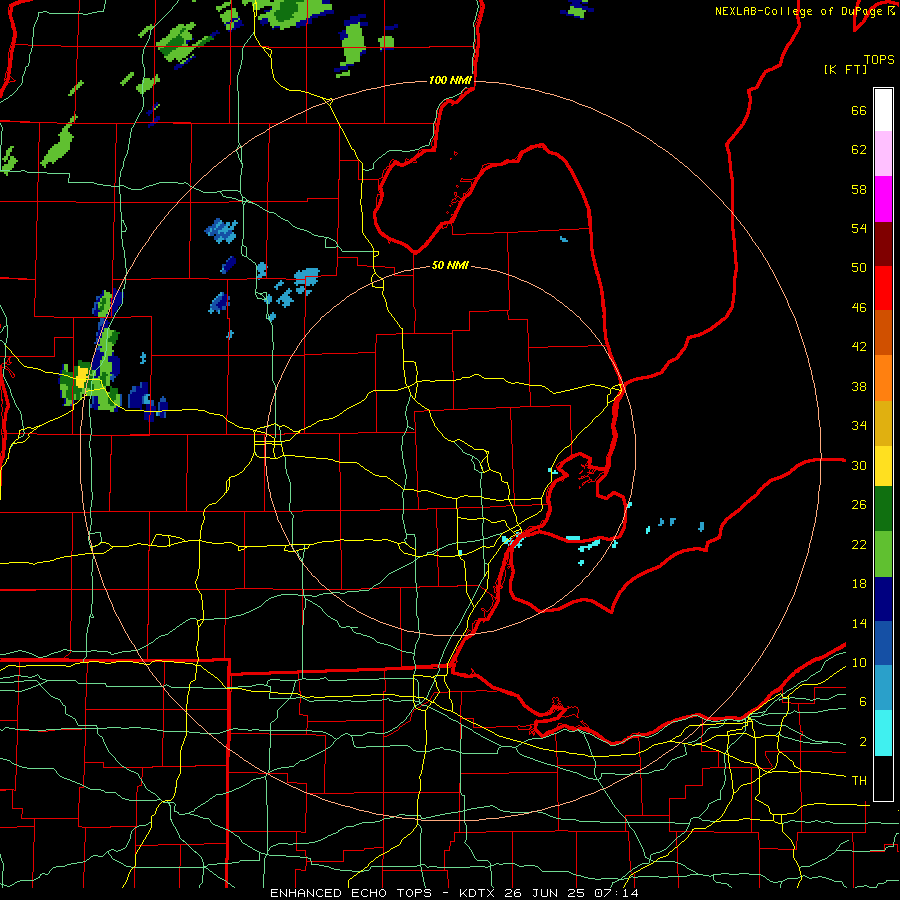Click the bright red 50 K FT legend swatch
900x900 pixels.
coord(883,288)
